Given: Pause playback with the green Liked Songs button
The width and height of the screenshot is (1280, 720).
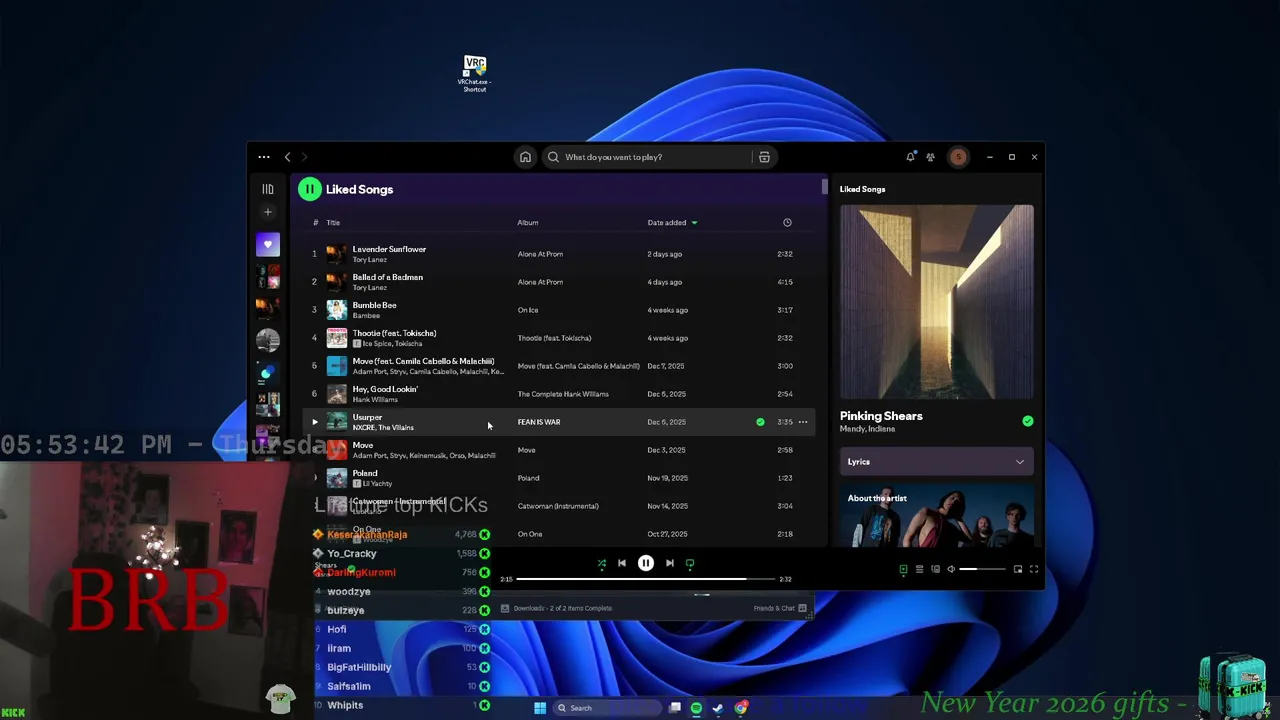Looking at the screenshot, I should coord(309,189).
